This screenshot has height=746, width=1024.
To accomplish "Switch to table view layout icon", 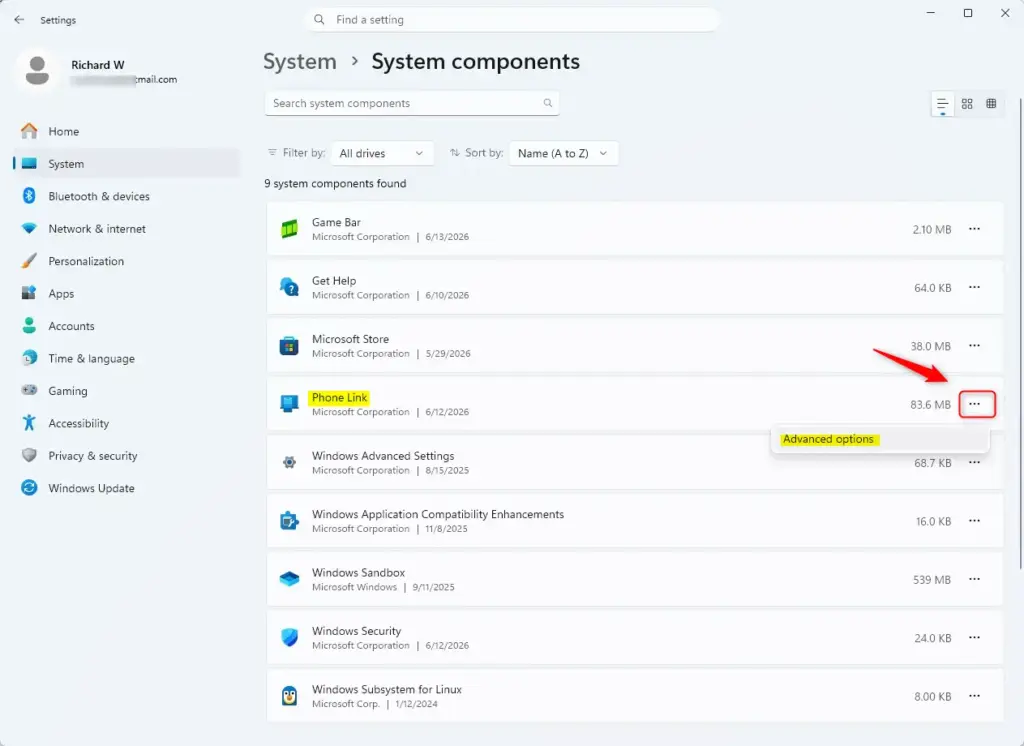I will (x=991, y=103).
